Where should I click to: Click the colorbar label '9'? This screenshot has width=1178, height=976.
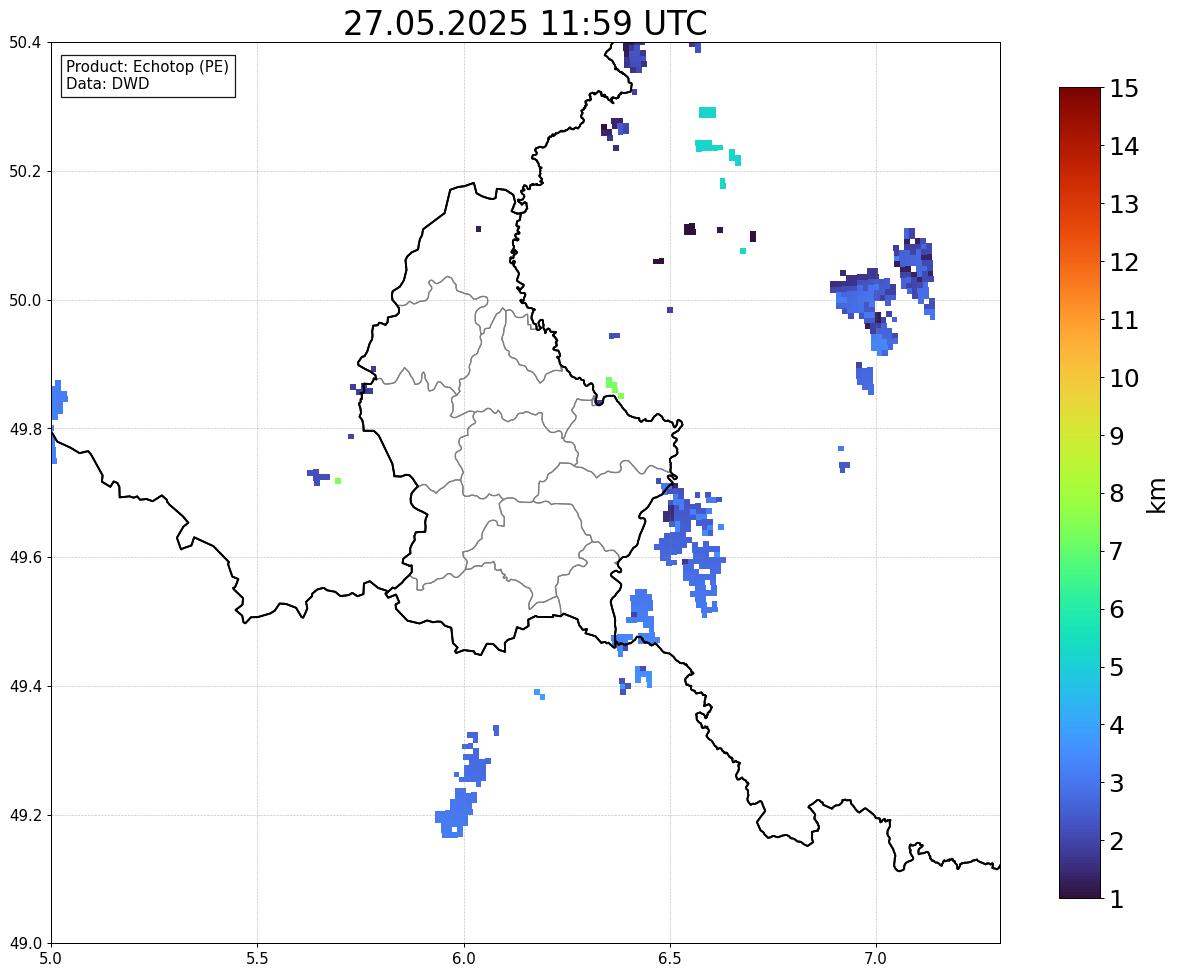pyautogui.click(x=1117, y=436)
